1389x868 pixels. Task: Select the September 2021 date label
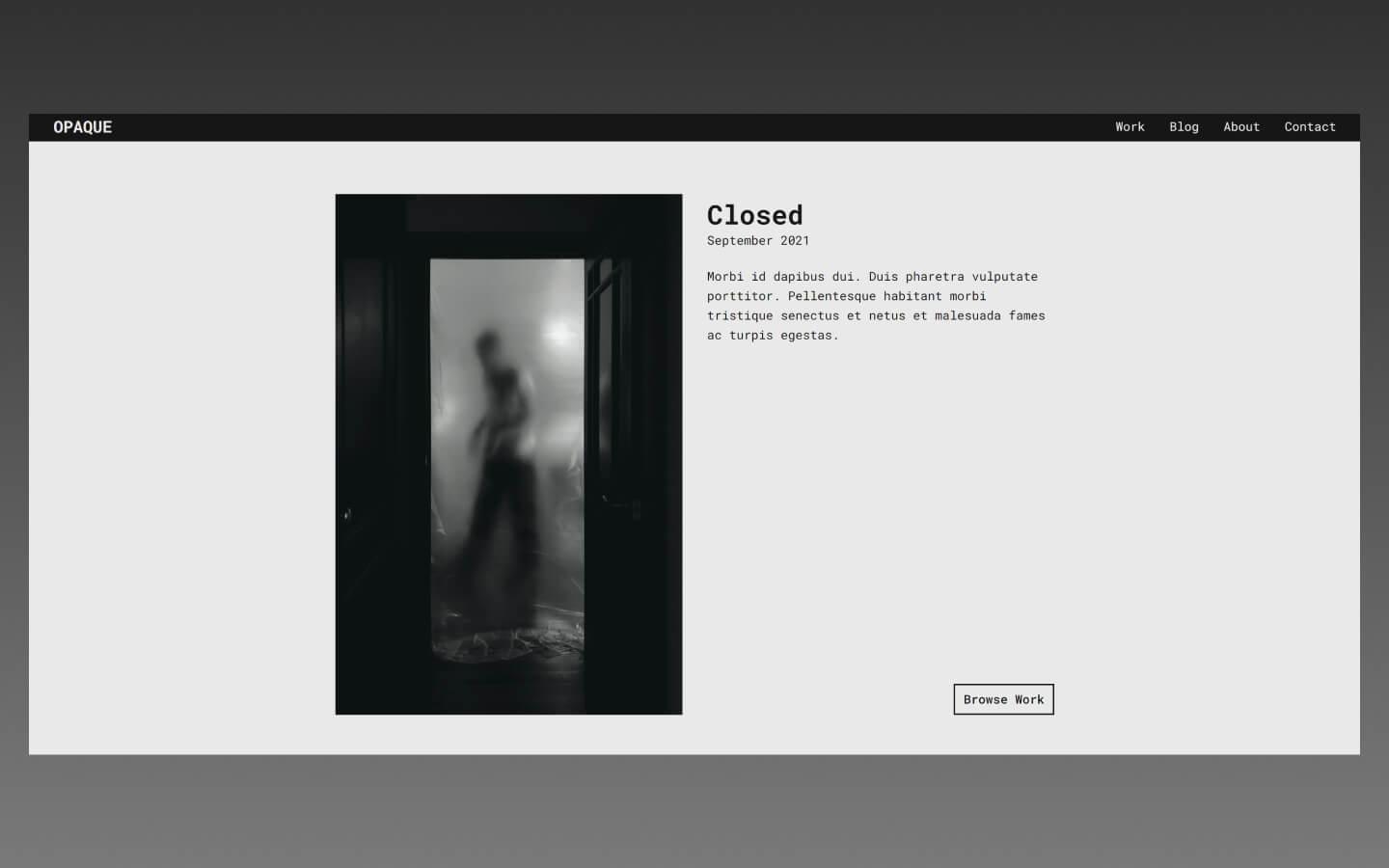pyautogui.click(x=758, y=240)
